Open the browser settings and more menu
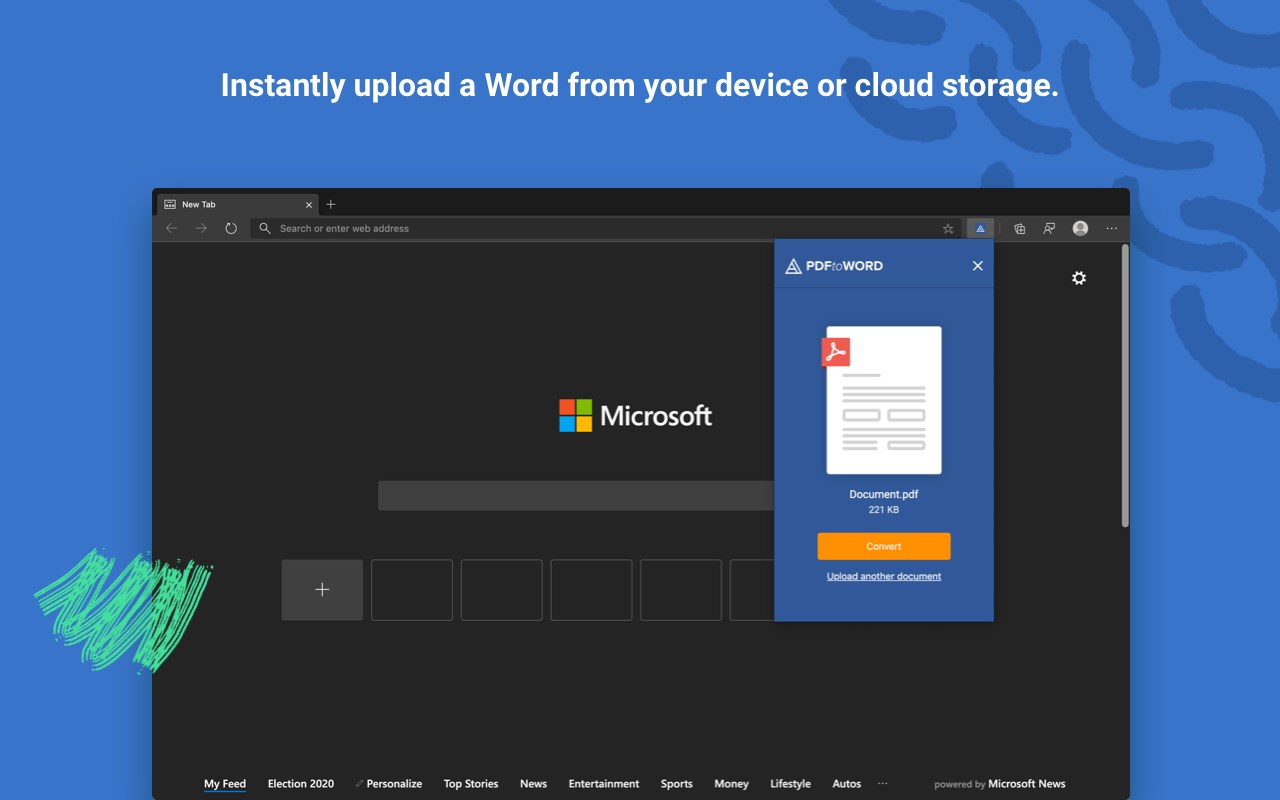 point(1111,228)
